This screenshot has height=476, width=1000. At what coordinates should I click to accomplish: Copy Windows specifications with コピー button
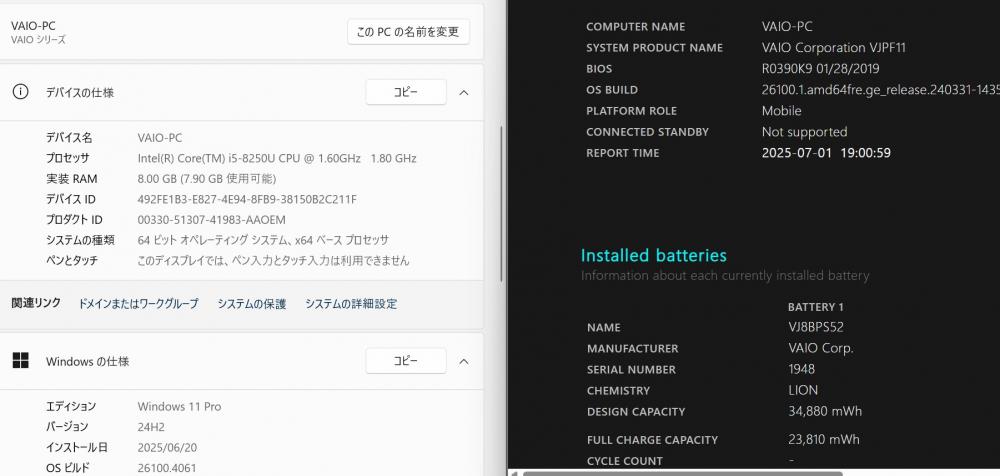coord(406,361)
